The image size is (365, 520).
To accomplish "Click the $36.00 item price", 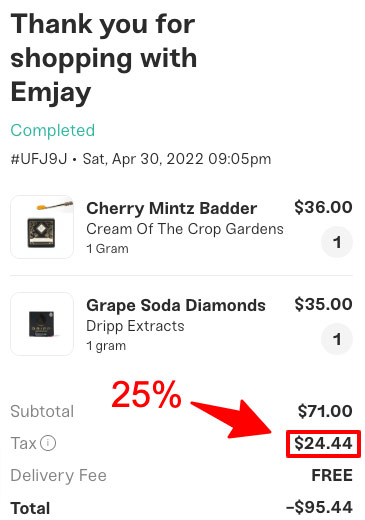I will [x=323, y=207].
